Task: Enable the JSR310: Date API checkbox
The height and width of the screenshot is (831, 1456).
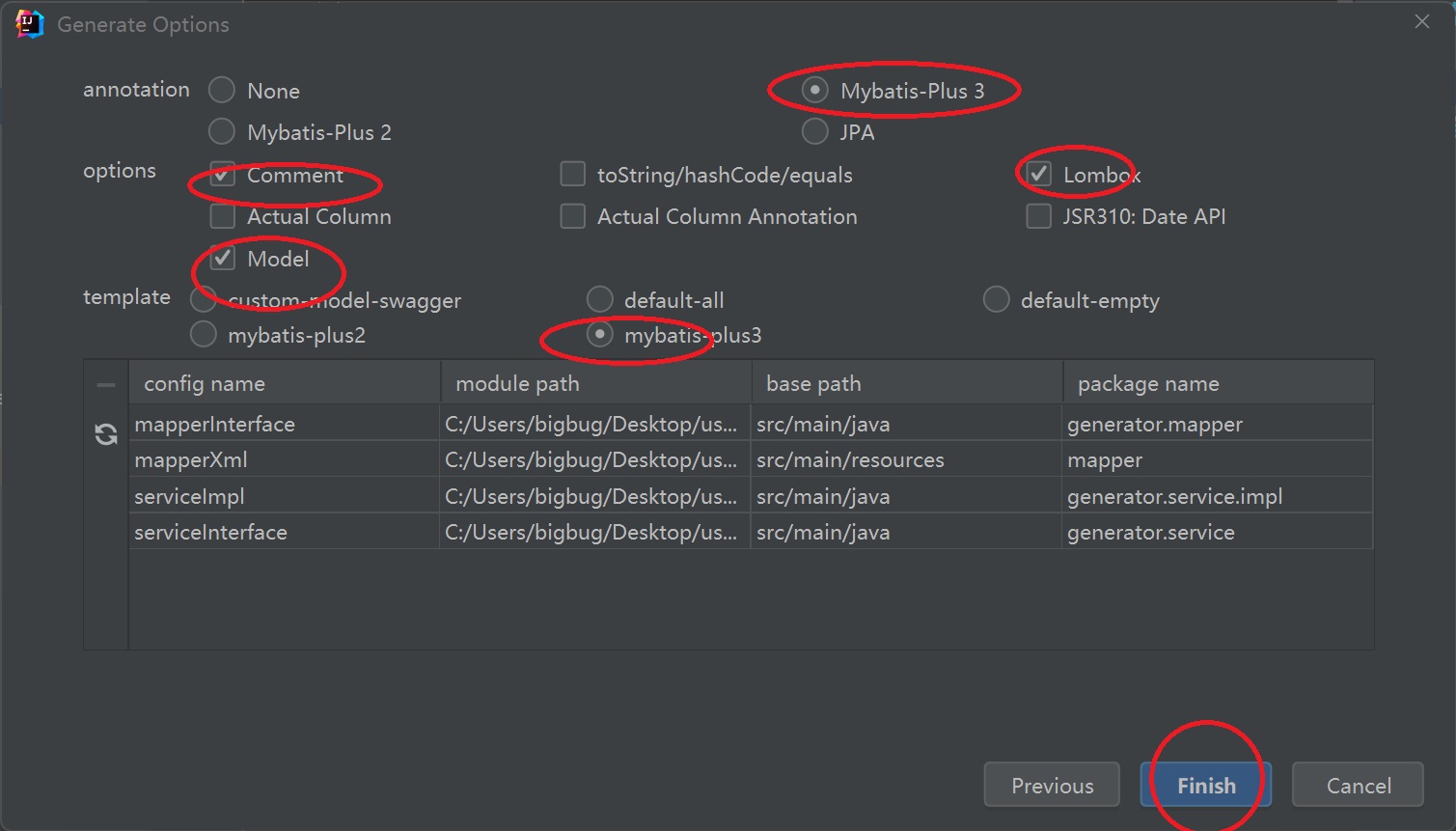Action: (1039, 216)
